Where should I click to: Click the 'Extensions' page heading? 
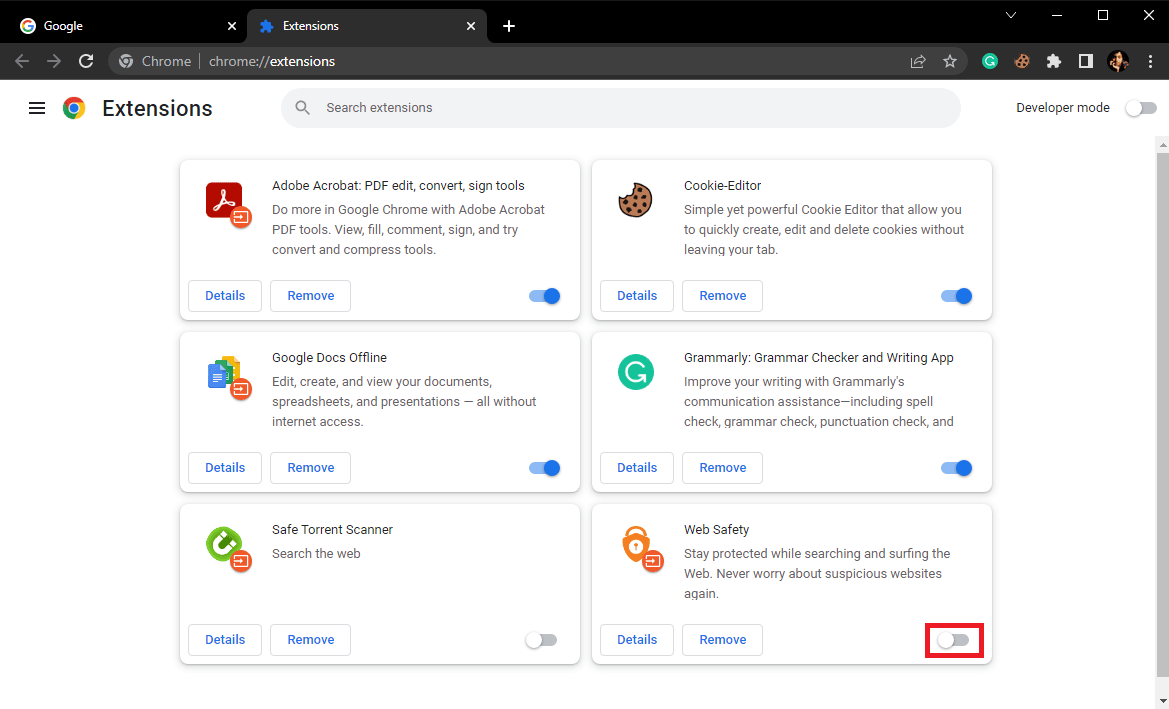[x=157, y=108]
